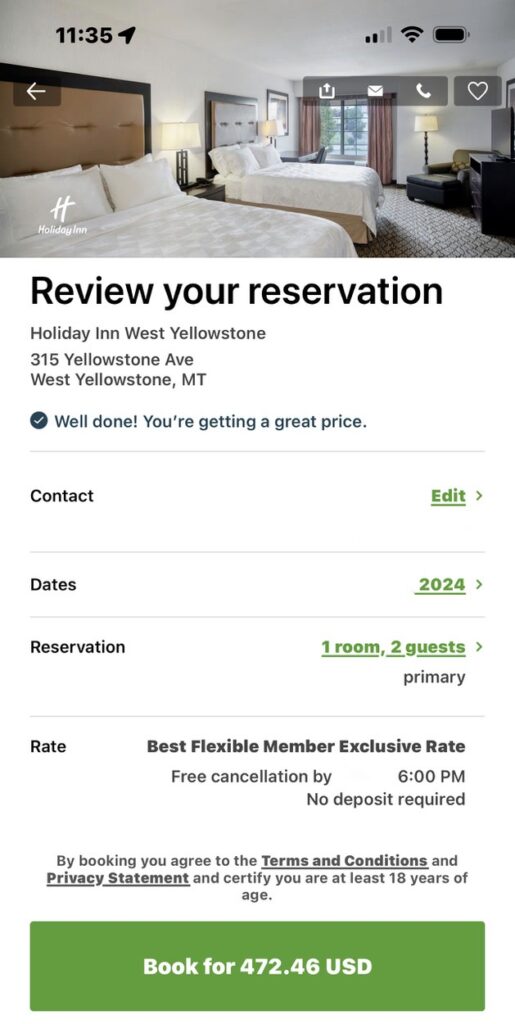This screenshot has width=515, height=1024.
Task: Toggle the heart favorite icon
Action: coord(478,91)
